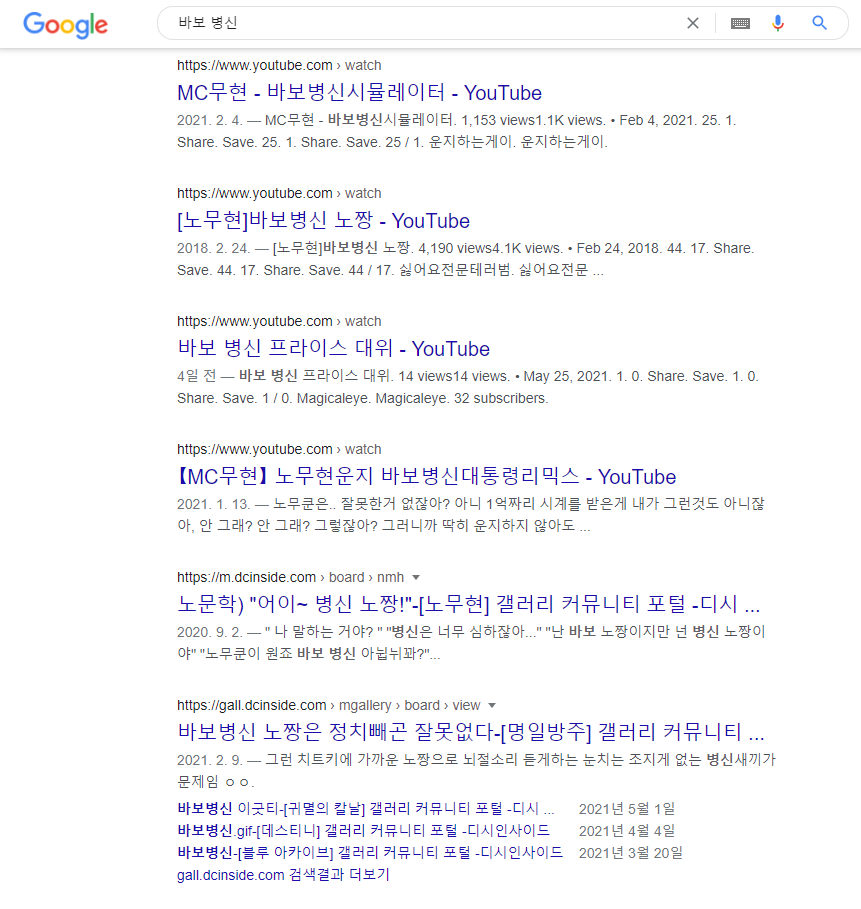Click the youtube.com URL above [노무현]바보병신 노짱 result
This screenshot has width=861, height=909.
coord(279,194)
